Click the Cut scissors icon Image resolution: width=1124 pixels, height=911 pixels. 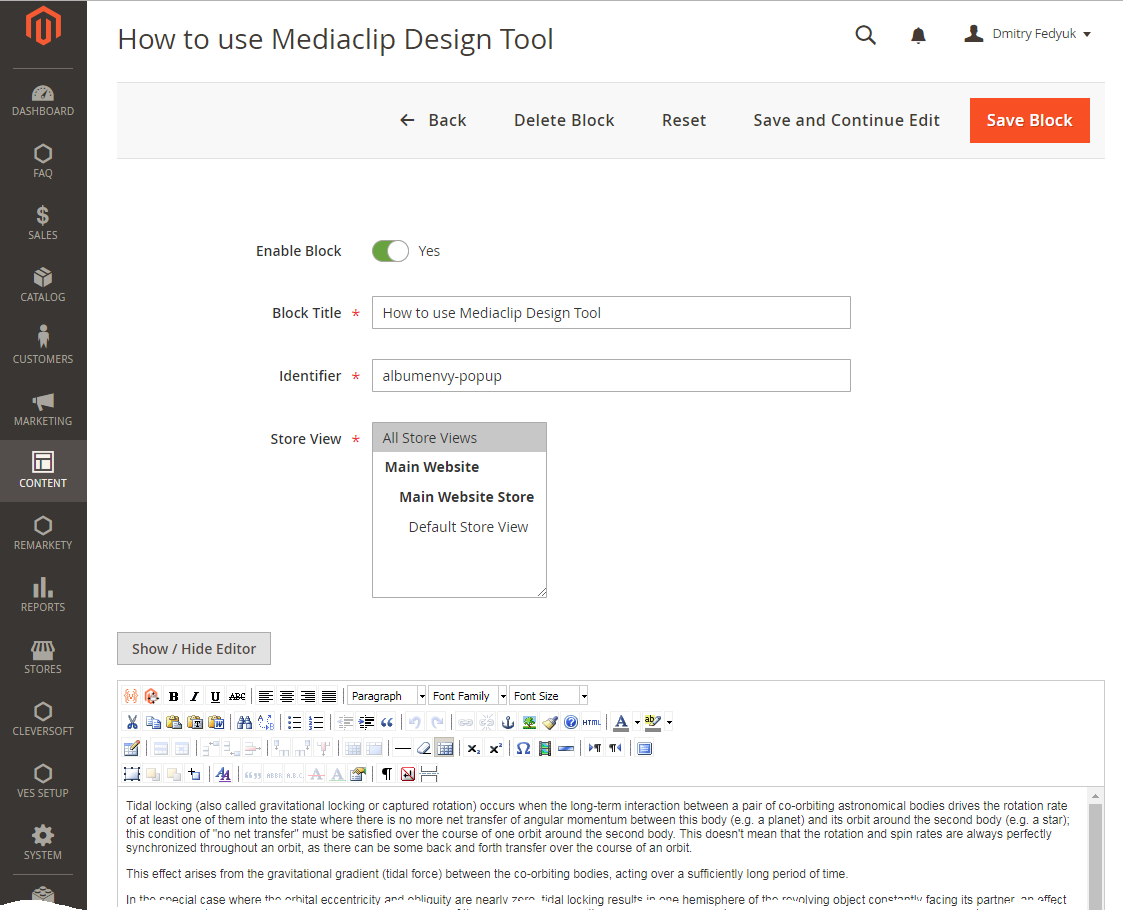click(132, 722)
